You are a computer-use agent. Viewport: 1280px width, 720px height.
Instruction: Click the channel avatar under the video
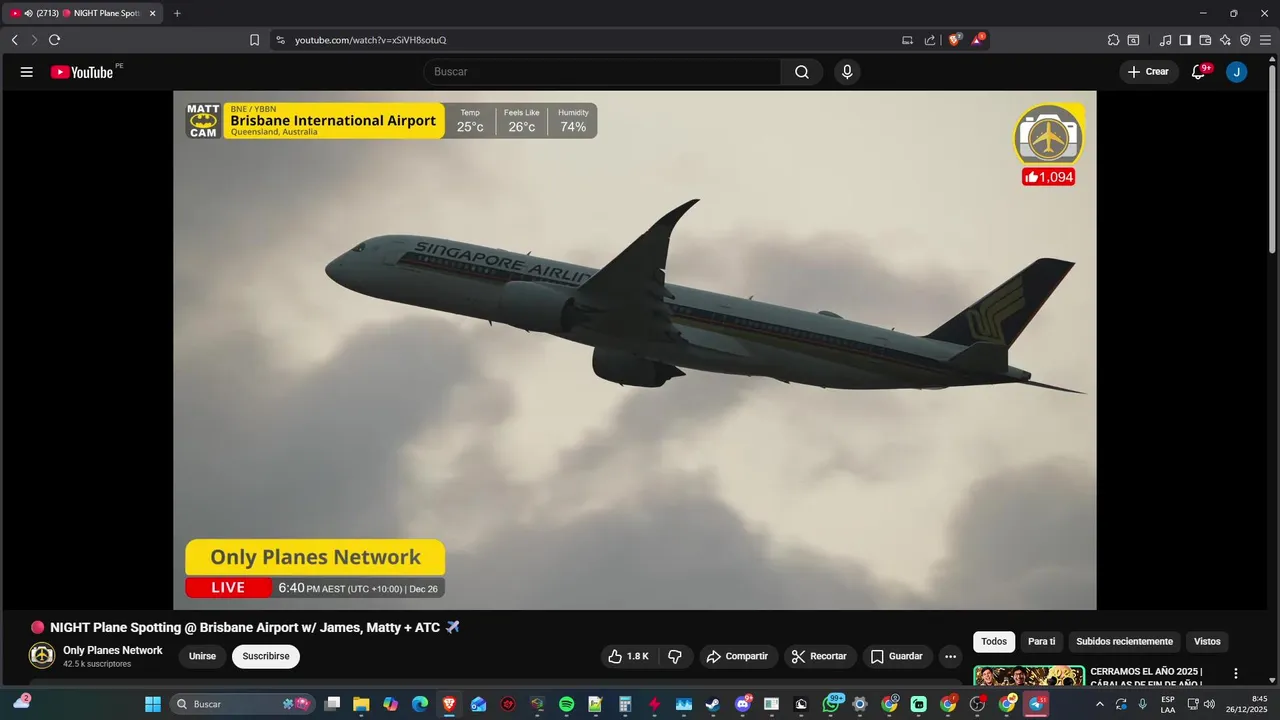tap(42, 656)
